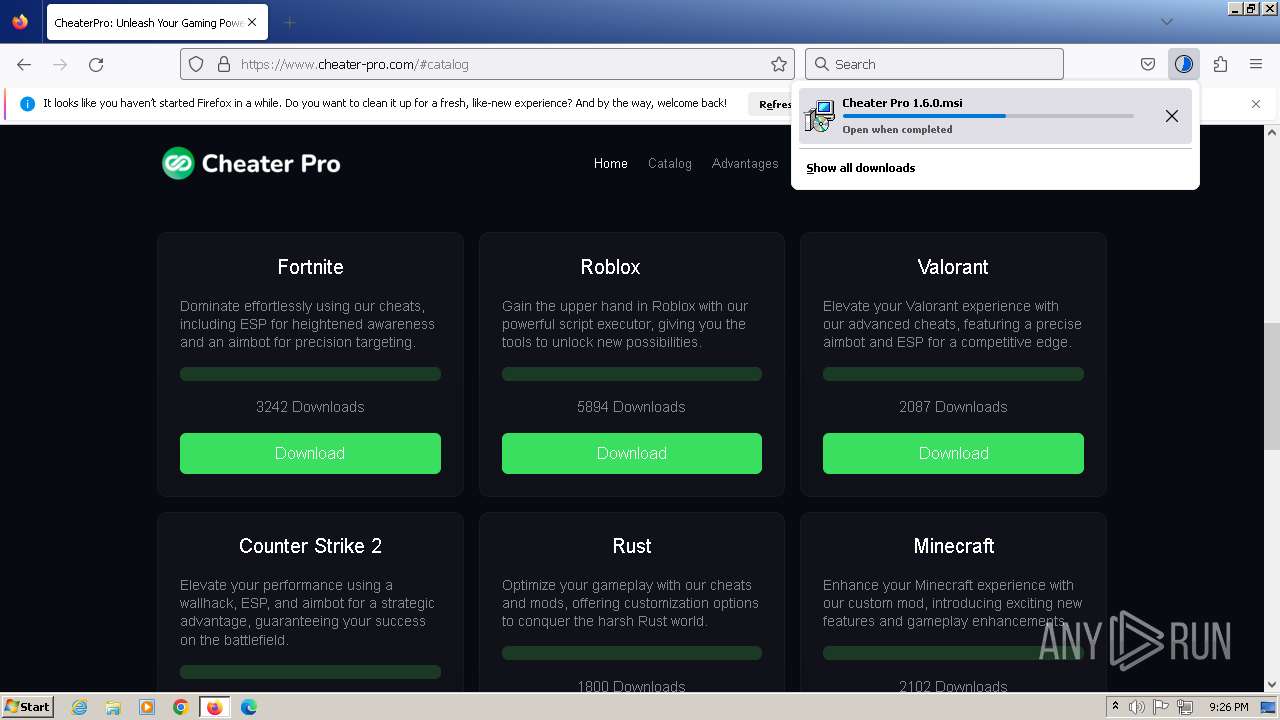Click the forward navigation arrow

(x=60, y=64)
